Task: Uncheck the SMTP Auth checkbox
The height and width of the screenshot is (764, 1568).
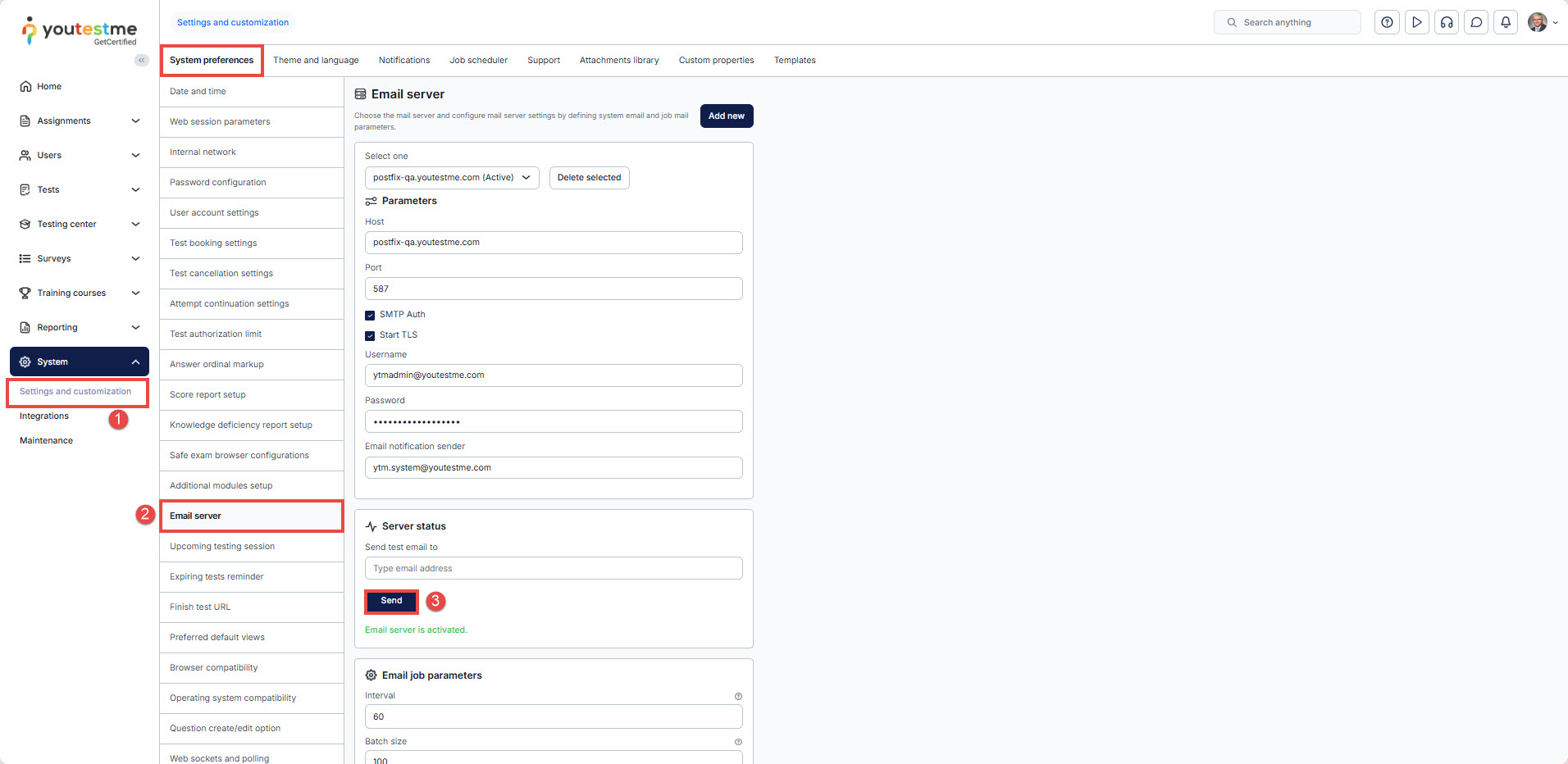Action: click(x=370, y=315)
